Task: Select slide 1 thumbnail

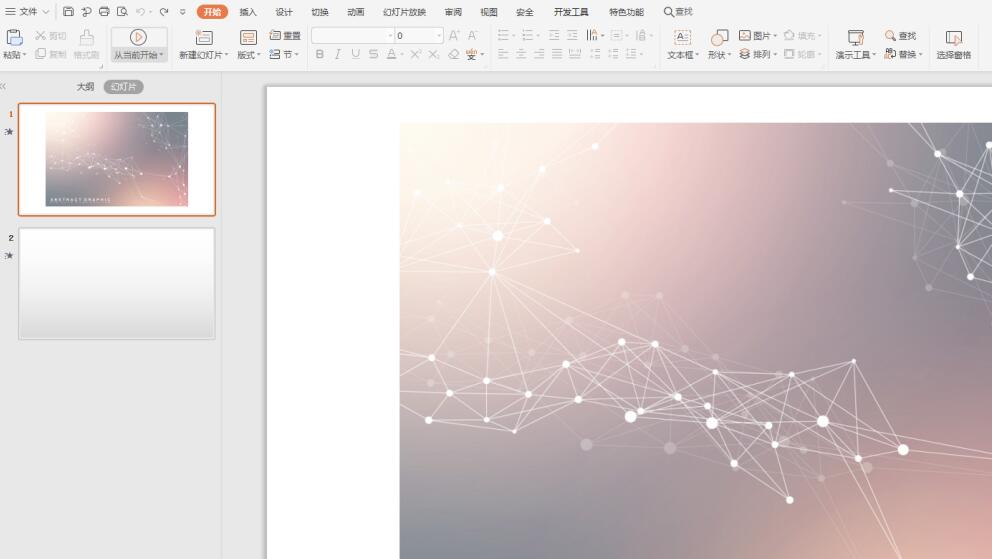Action: click(116, 159)
